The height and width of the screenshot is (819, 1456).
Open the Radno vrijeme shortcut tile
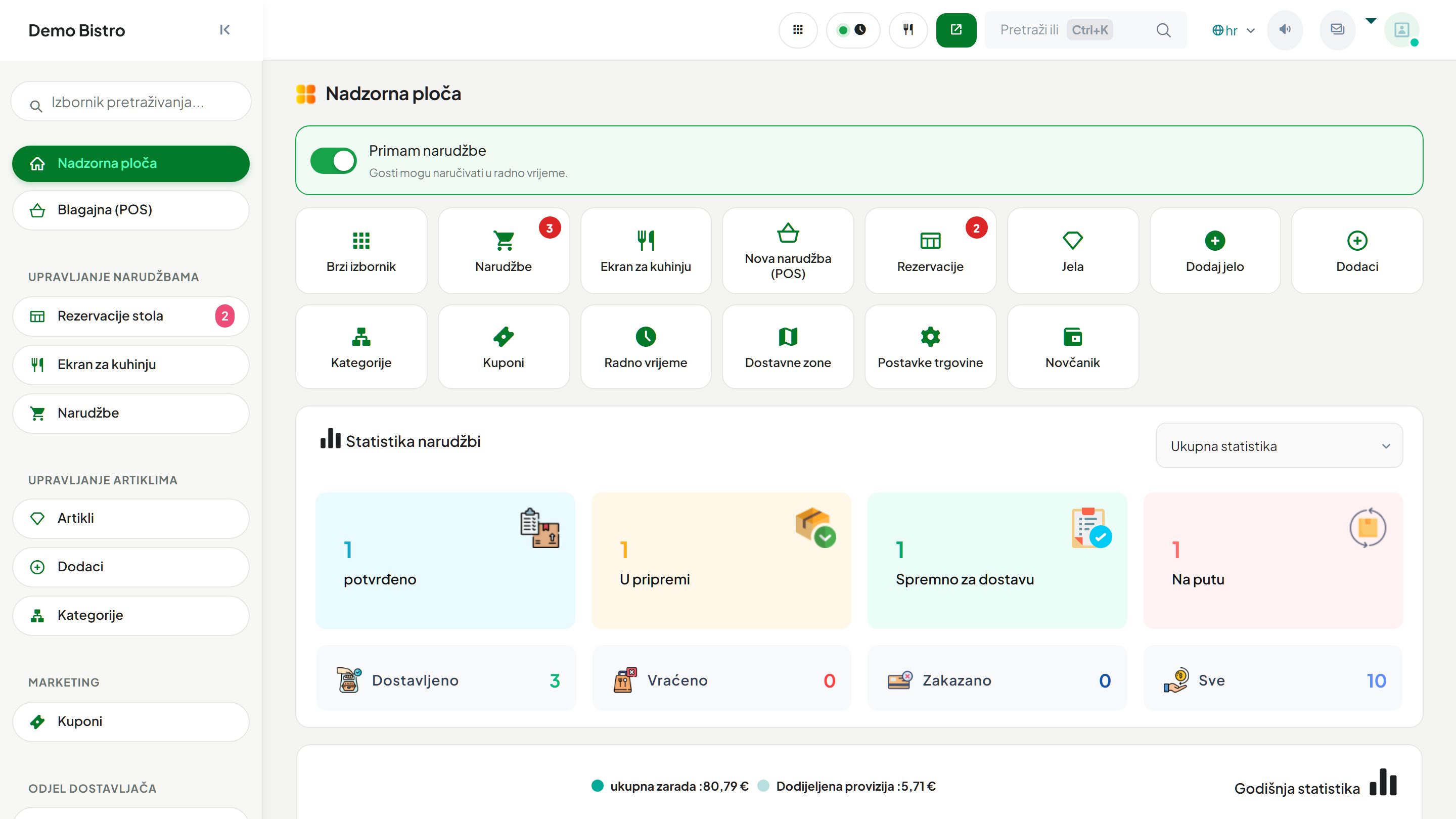(646, 346)
